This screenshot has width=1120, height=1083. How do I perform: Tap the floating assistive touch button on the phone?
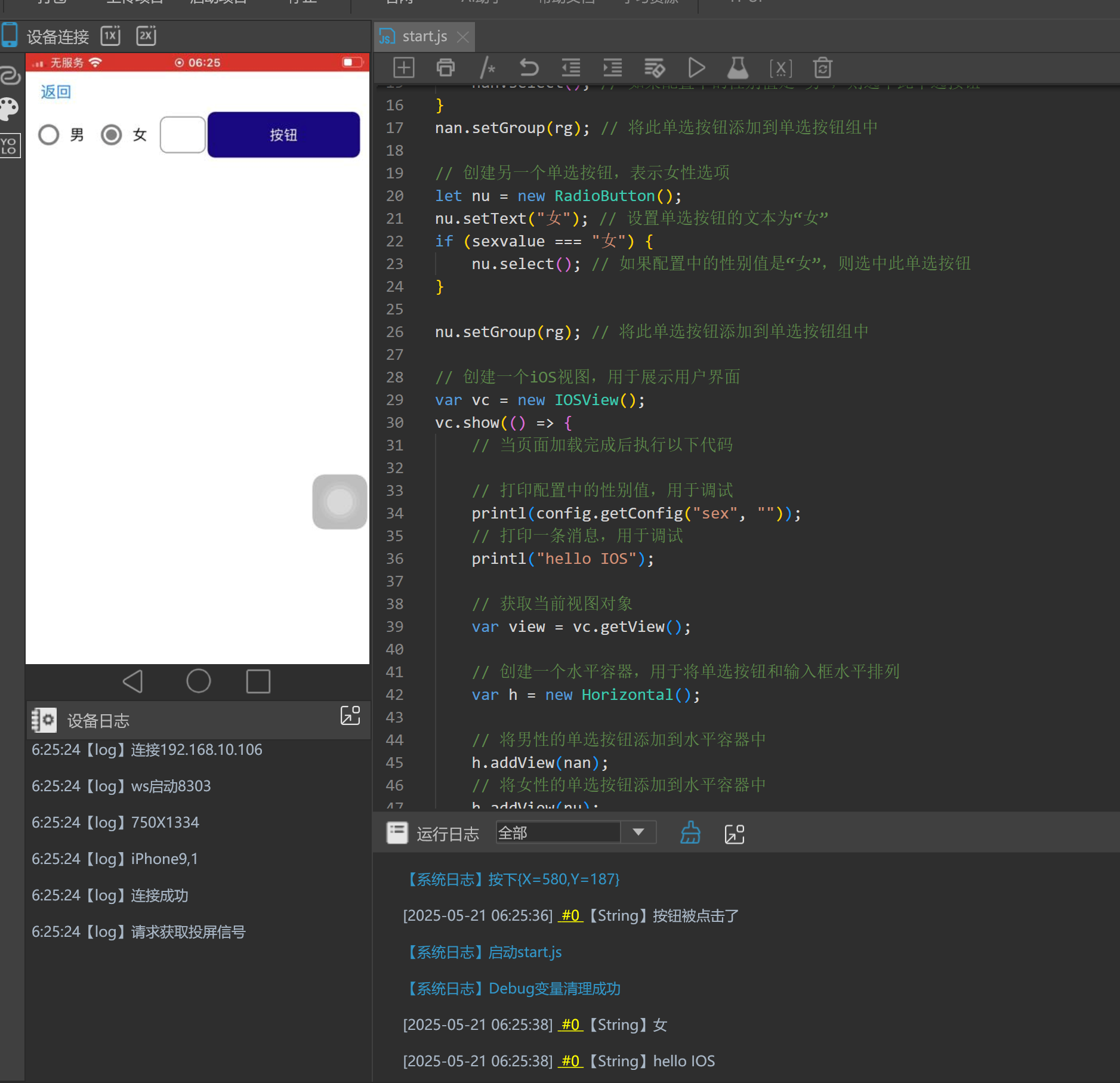click(340, 502)
